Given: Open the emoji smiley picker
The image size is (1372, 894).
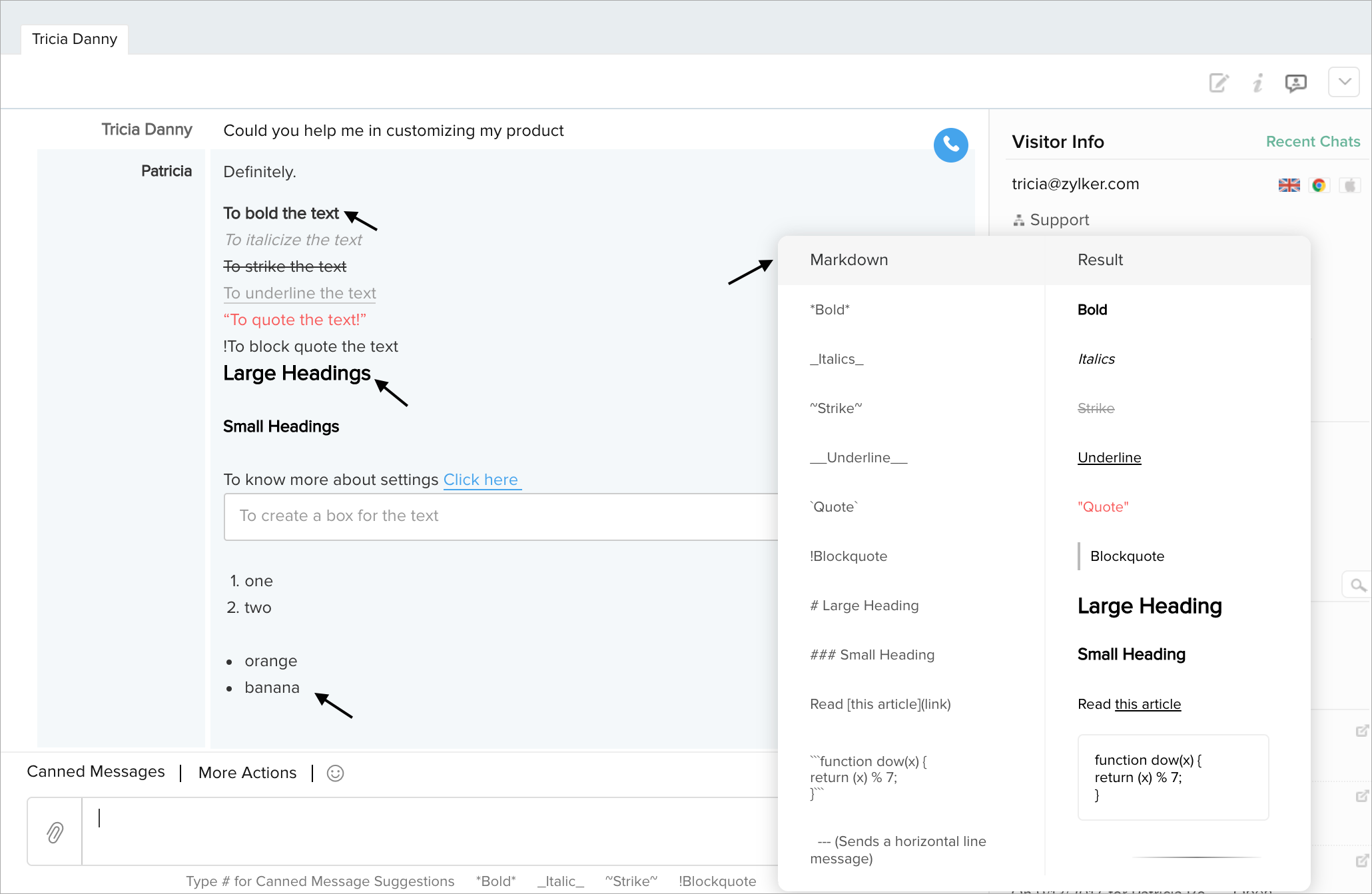Looking at the screenshot, I should pyautogui.click(x=335, y=773).
